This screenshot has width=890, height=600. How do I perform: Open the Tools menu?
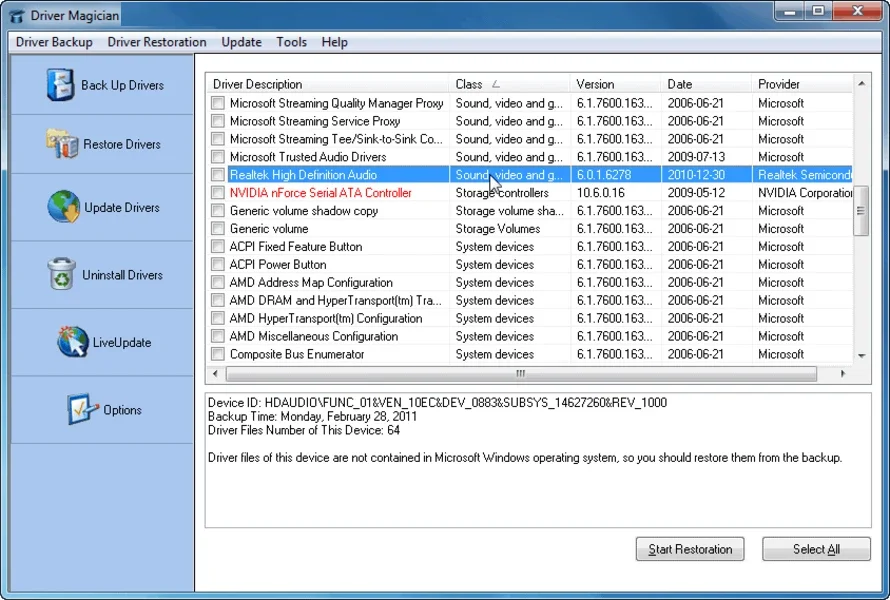292,42
